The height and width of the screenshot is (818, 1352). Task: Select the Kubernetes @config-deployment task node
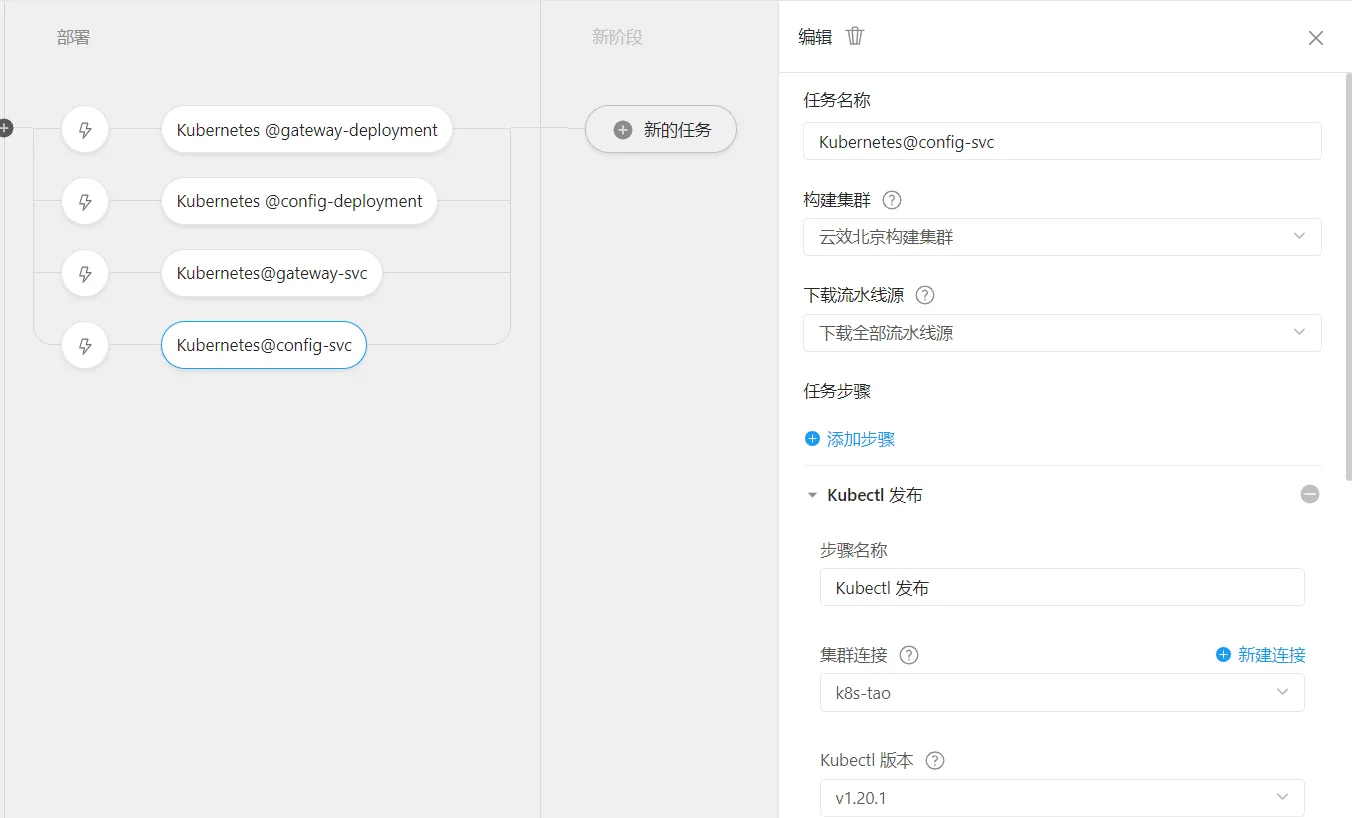[x=299, y=202]
